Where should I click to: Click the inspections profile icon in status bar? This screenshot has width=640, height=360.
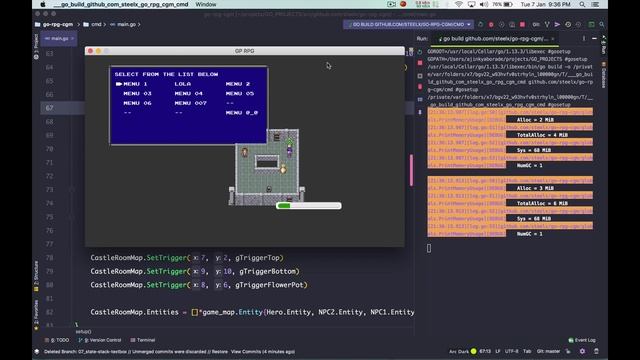click(x=582, y=351)
